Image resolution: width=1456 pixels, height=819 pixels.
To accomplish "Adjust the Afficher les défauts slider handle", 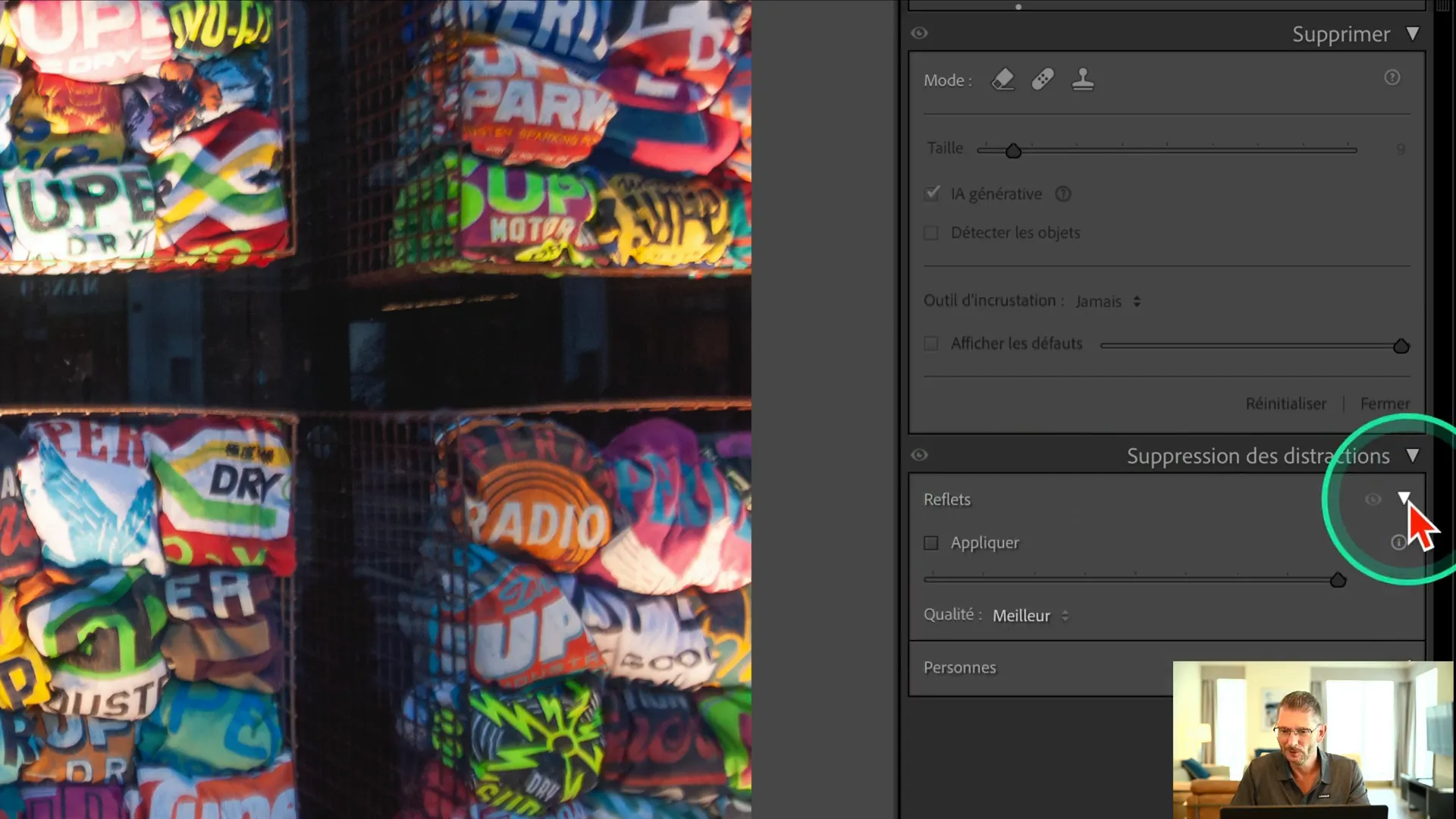I will (1401, 346).
